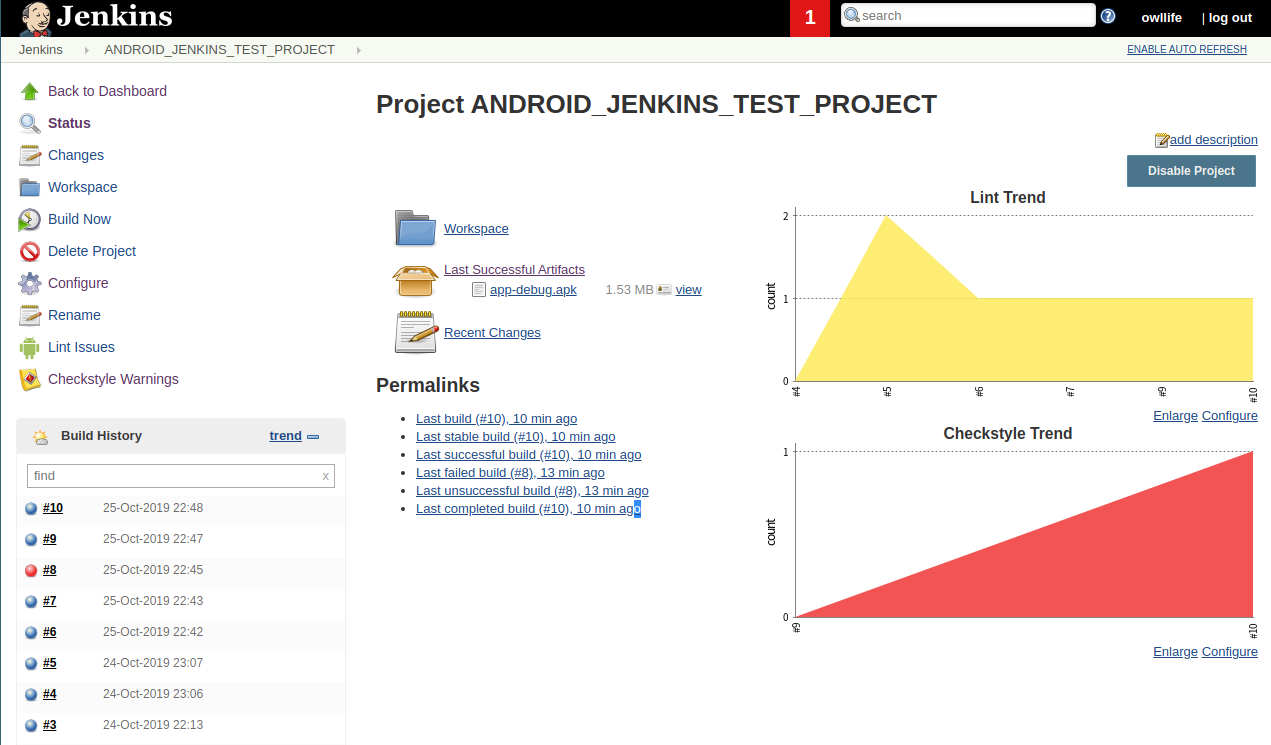
Task: Enlarge the Lint Trend graph
Action: (x=1175, y=416)
